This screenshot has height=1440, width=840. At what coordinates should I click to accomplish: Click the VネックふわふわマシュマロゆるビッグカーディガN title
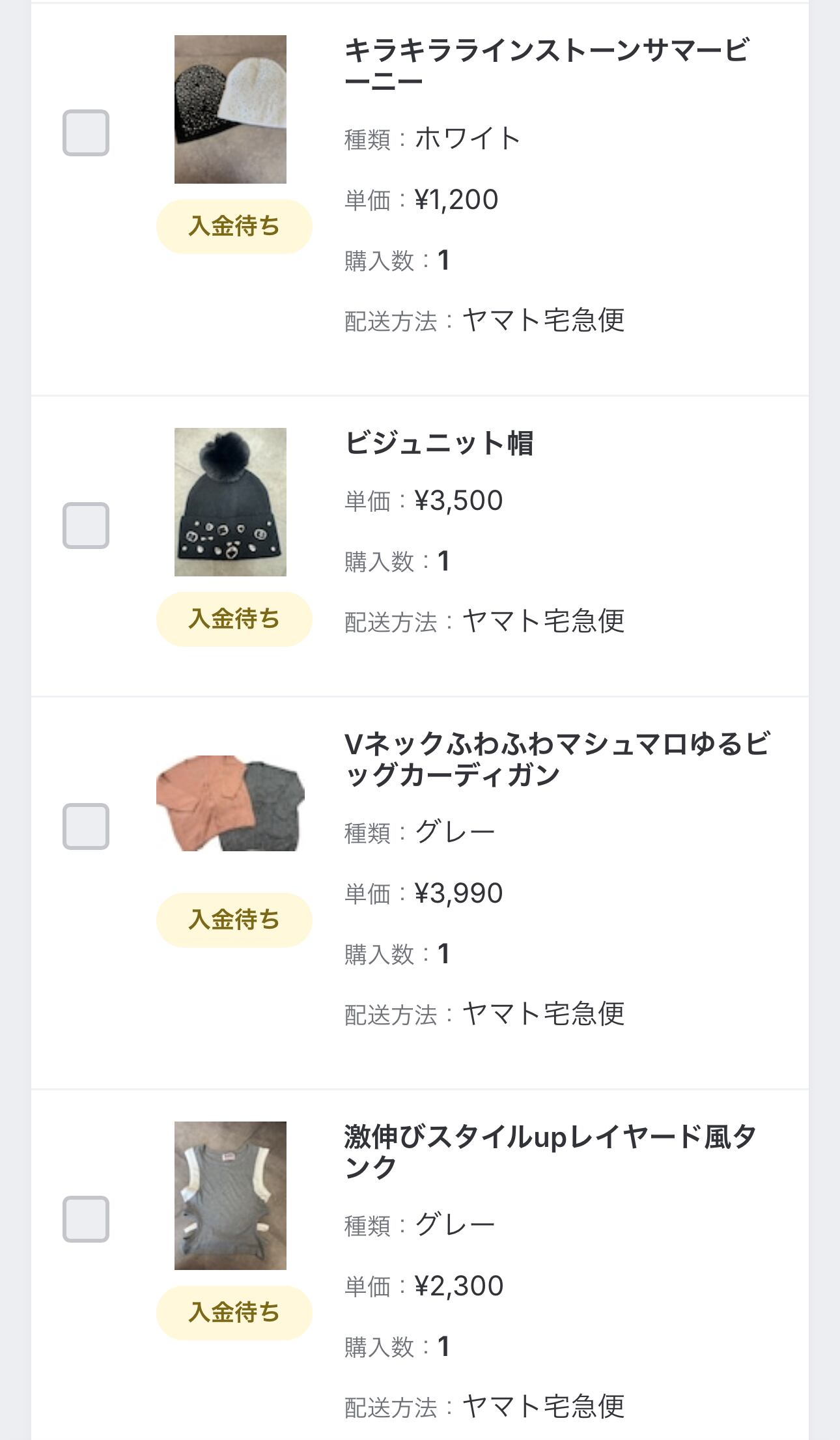coord(557,759)
